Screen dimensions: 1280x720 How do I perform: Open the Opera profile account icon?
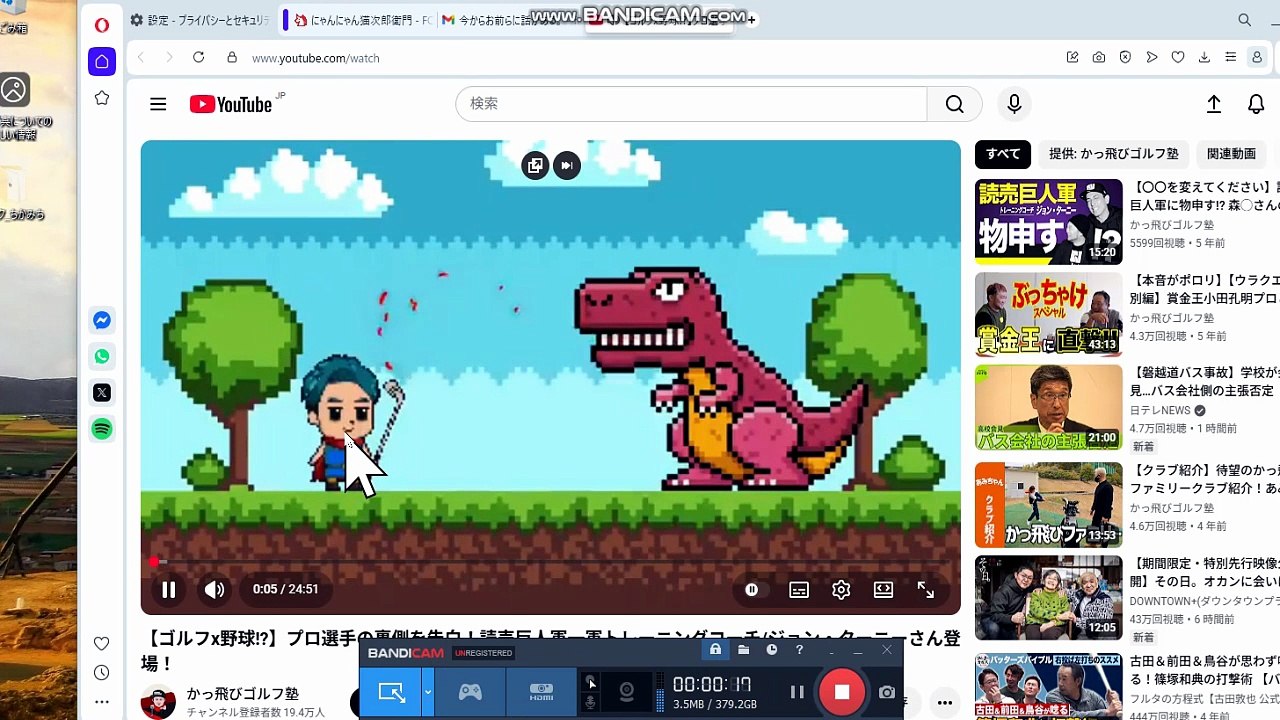[x=1257, y=58]
